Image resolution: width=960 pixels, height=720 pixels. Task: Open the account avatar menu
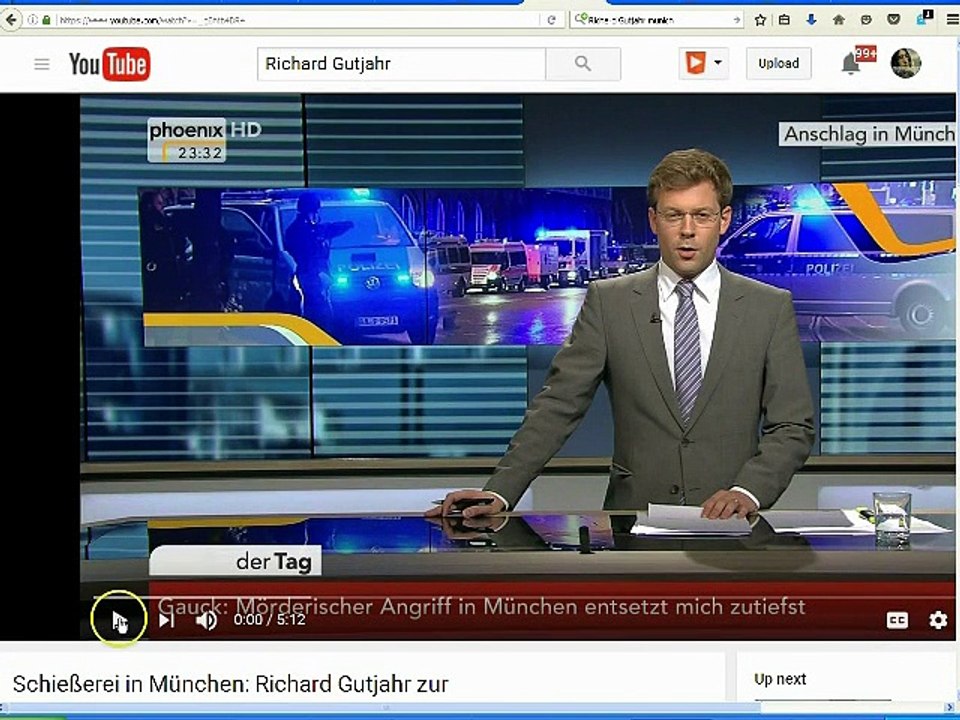tap(906, 62)
